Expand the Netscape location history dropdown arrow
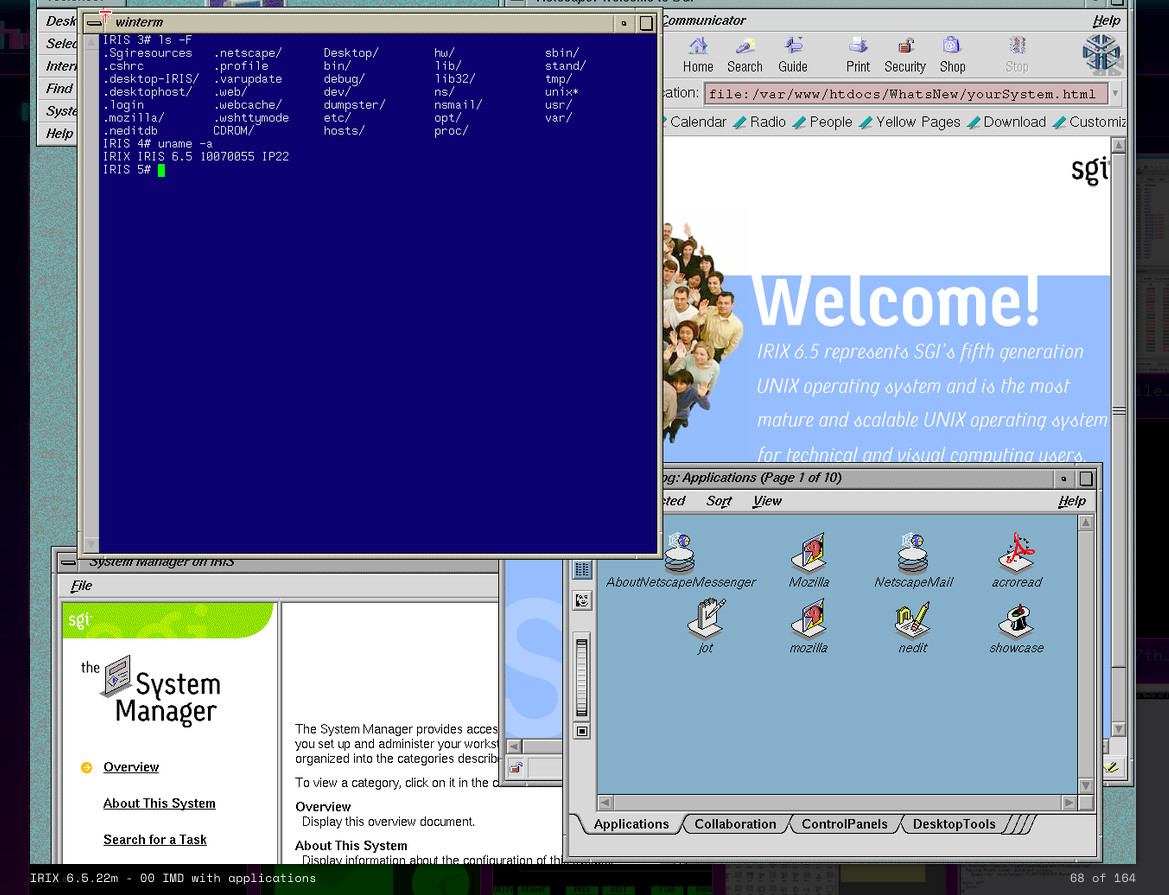Viewport: 1169px width, 895px height. click(x=1115, y=94)
